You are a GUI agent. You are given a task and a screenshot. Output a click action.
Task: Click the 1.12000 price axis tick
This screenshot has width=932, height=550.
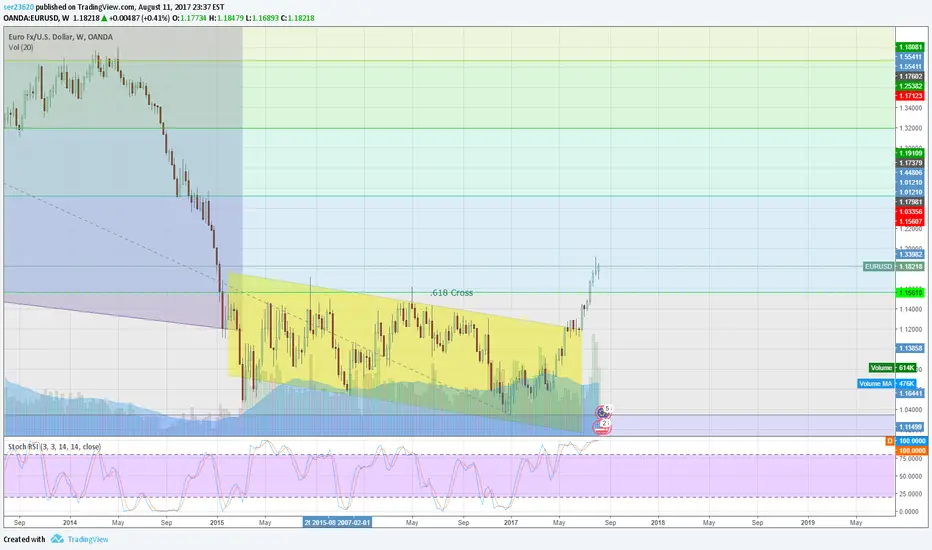910,329
